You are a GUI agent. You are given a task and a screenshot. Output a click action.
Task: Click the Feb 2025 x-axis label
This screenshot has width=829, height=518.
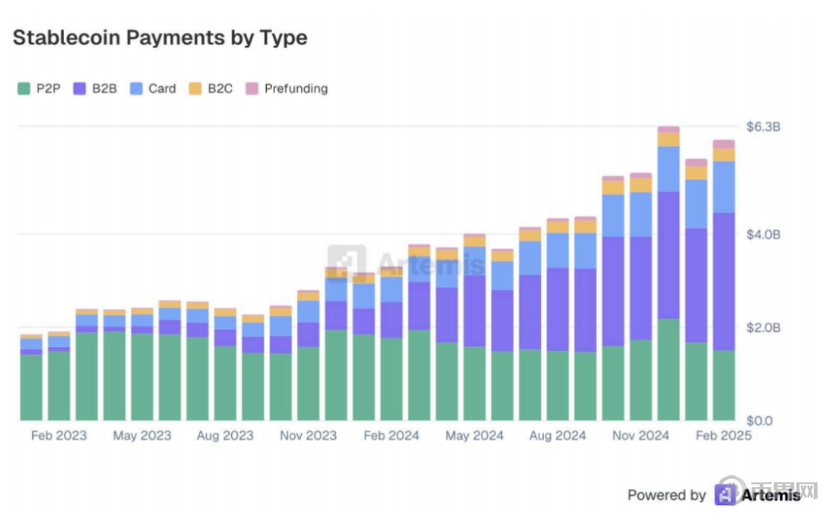(x=723, y=436)
